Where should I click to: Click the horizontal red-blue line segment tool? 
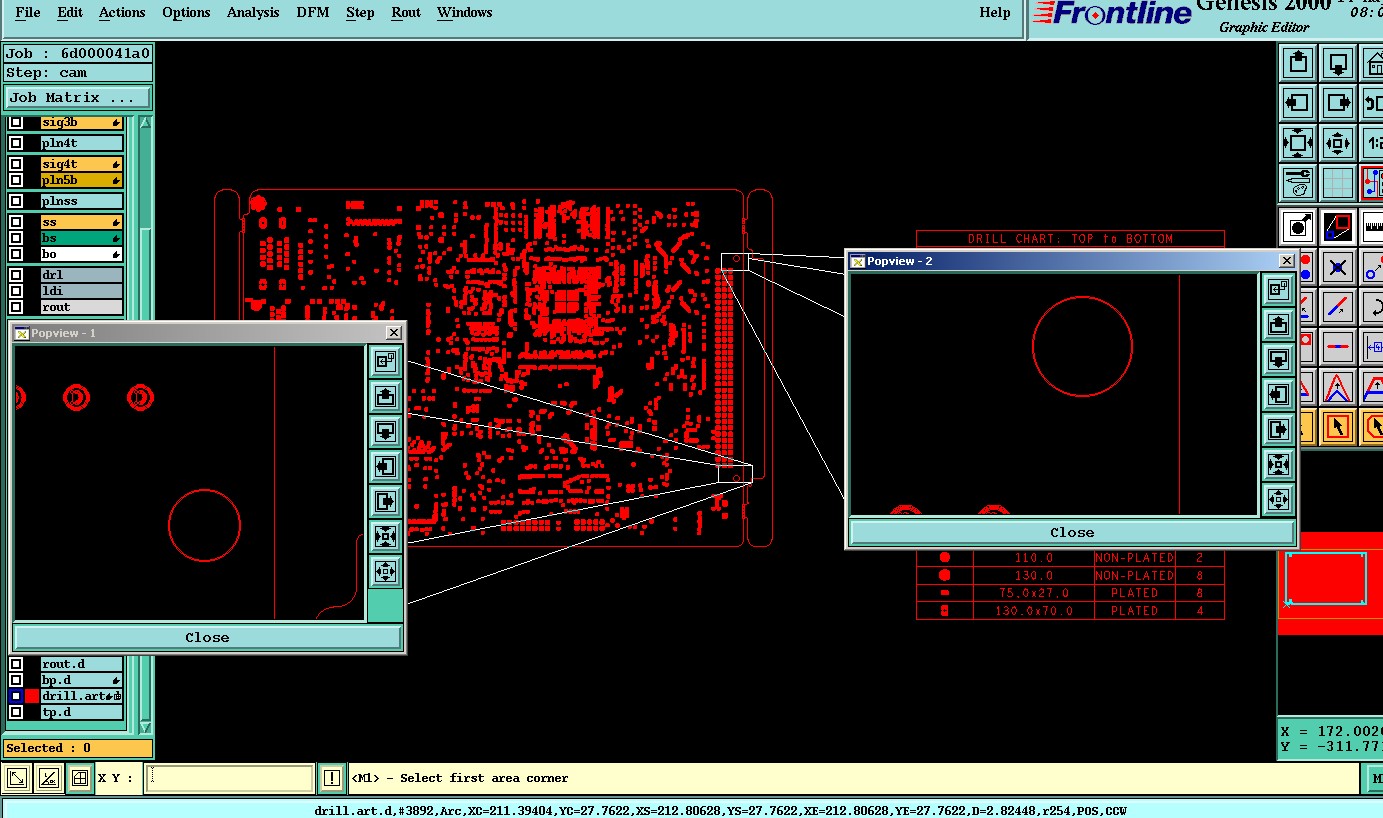click(1338, 347)
